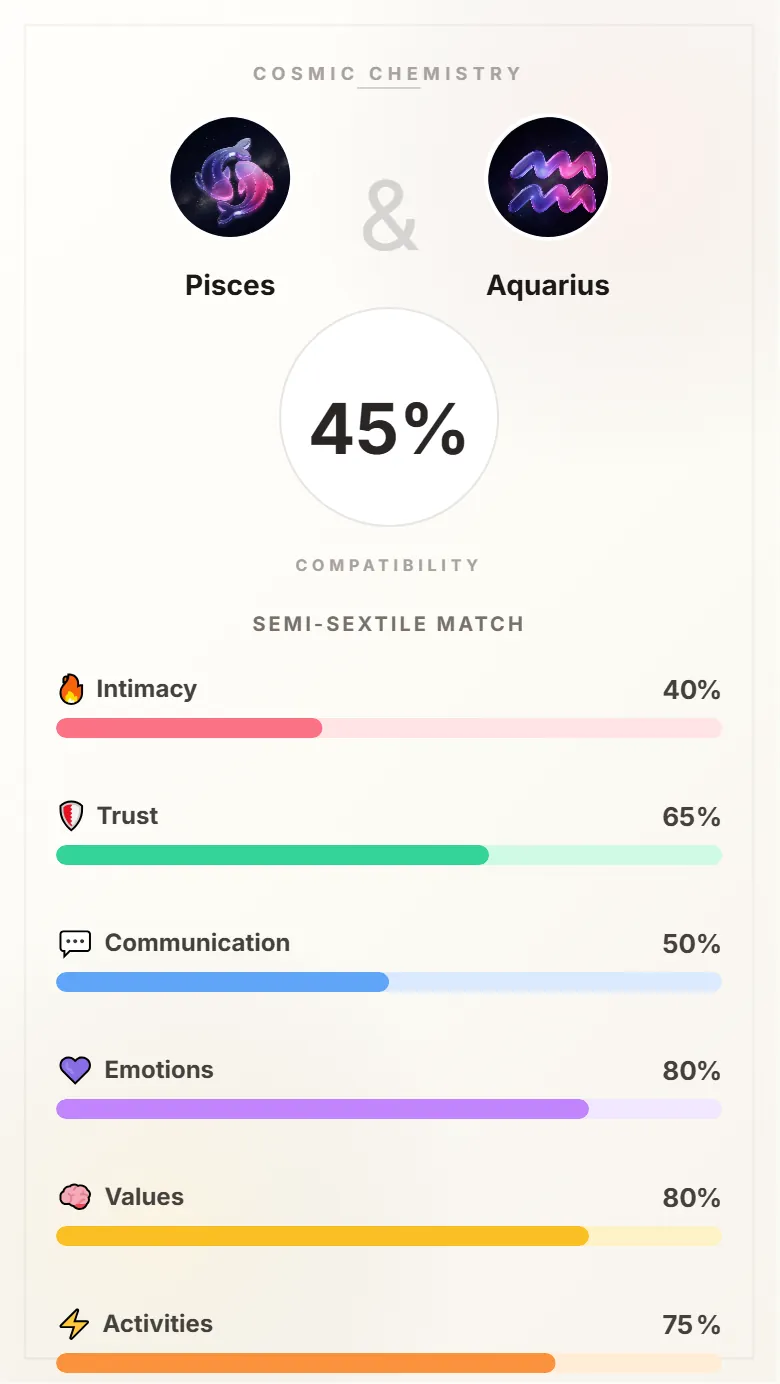Click the fire icon next to Intimacy

[72, 688]
